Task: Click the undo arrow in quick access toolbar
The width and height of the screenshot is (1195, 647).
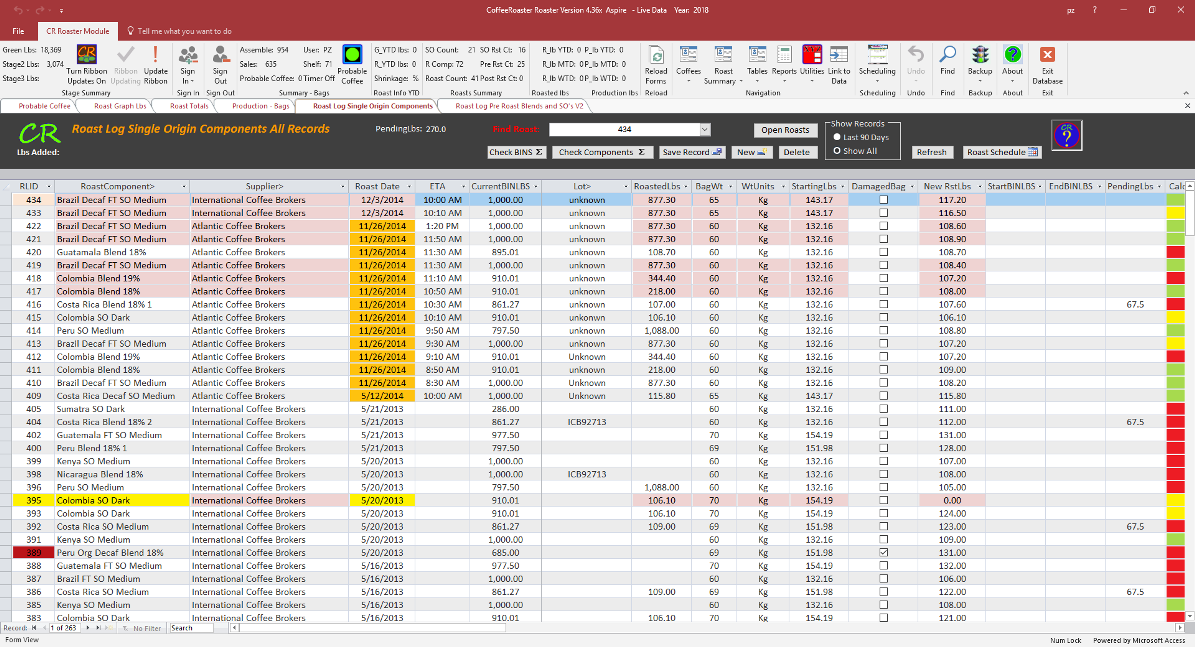Action: (18, 10)
